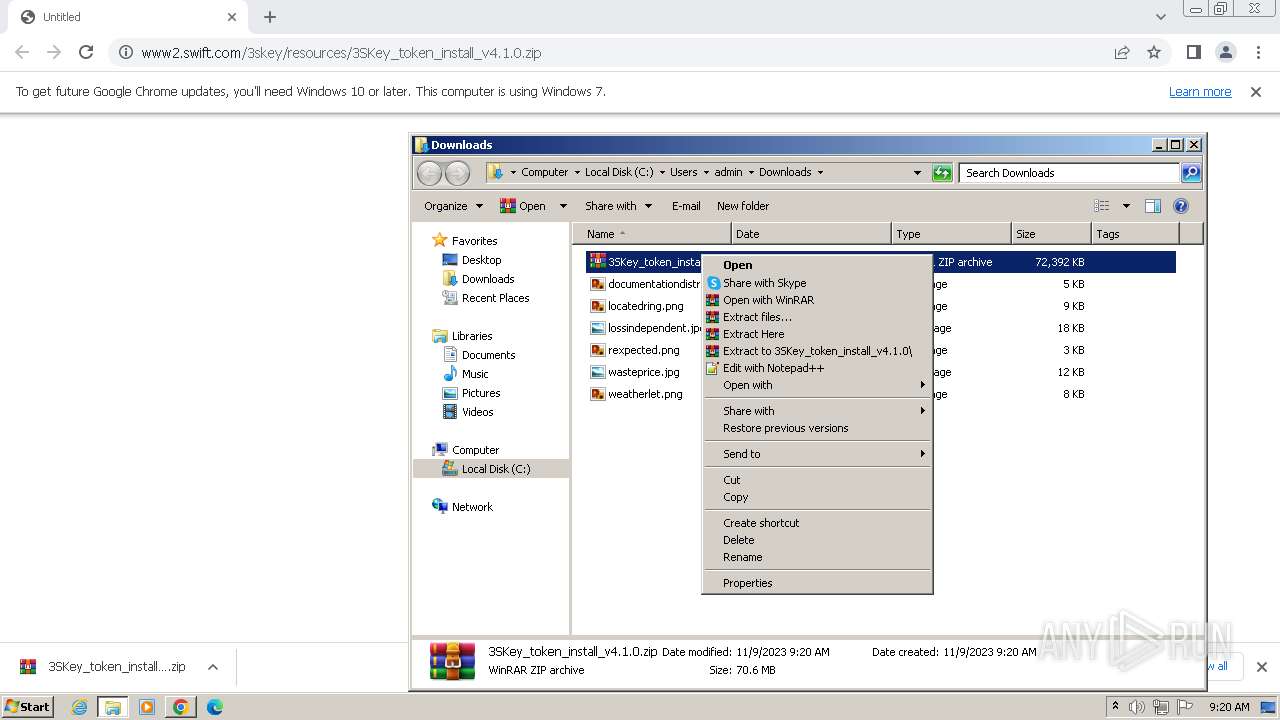Image resolution: width=1280 pixels, height=720 pixels.
Task: Choose Cut from context menu
Action: [x=817, y=480]
